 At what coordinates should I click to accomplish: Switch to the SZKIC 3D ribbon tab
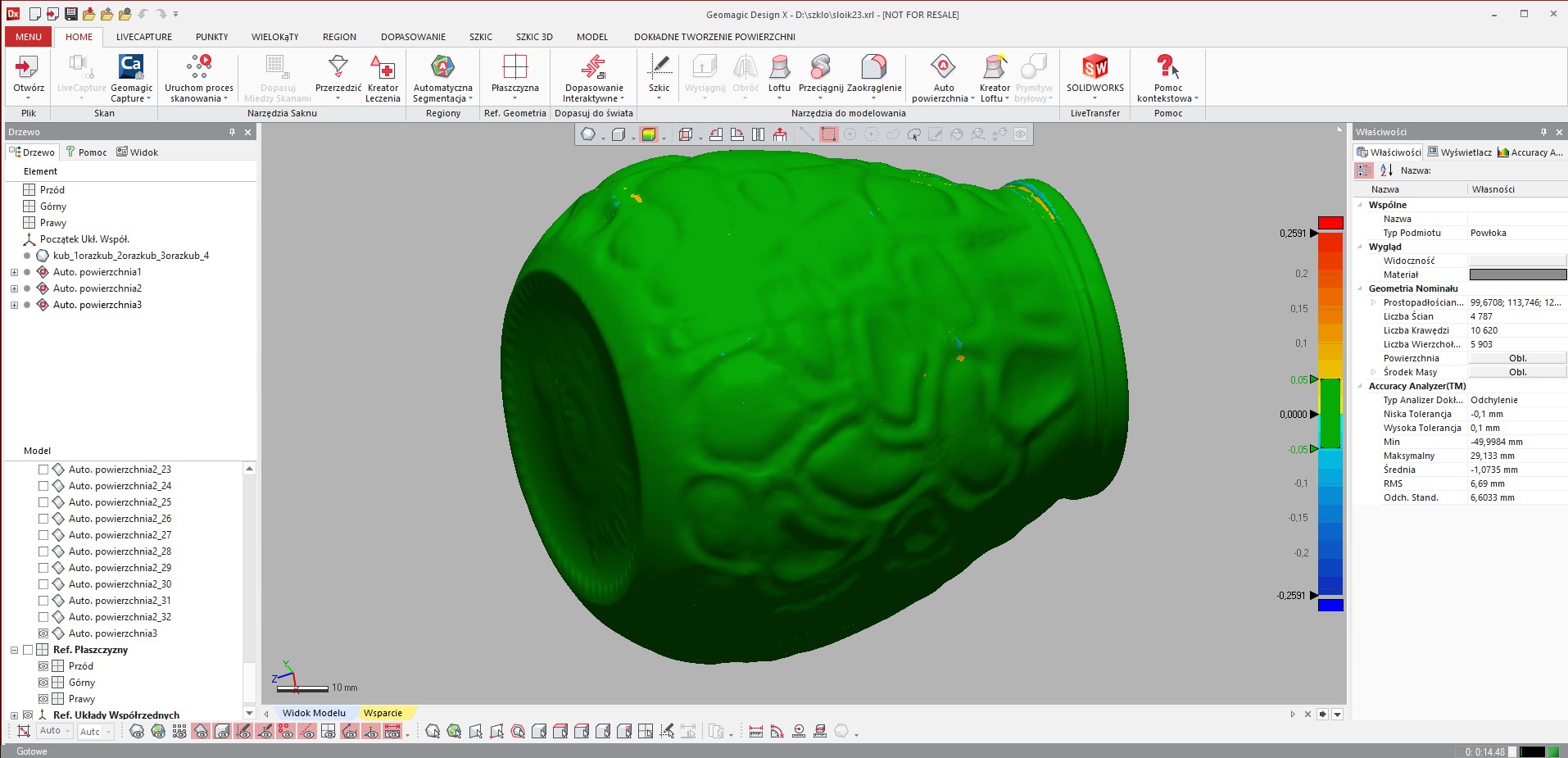pos(533,37)
